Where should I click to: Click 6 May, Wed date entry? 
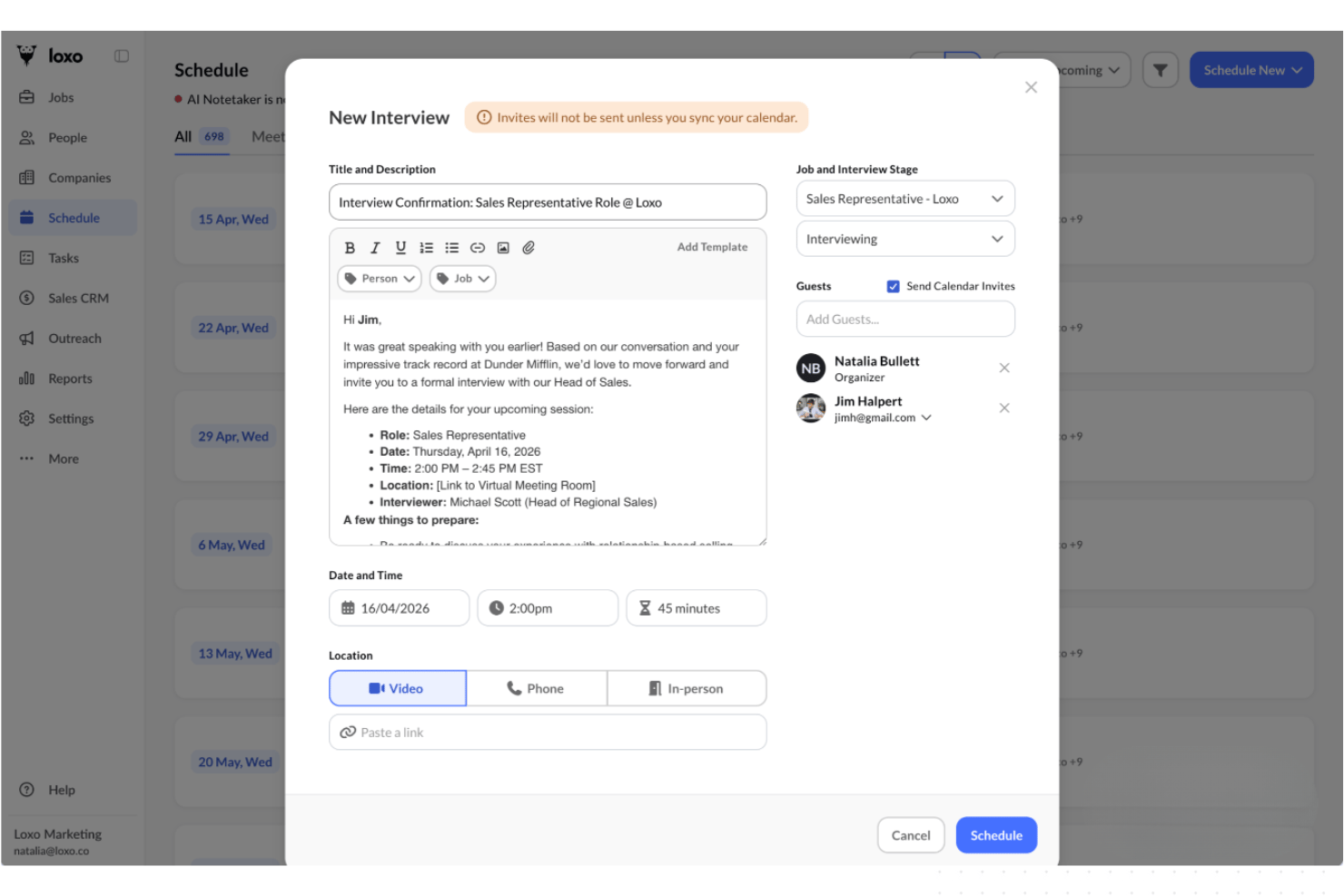click(x=232, y=545)
